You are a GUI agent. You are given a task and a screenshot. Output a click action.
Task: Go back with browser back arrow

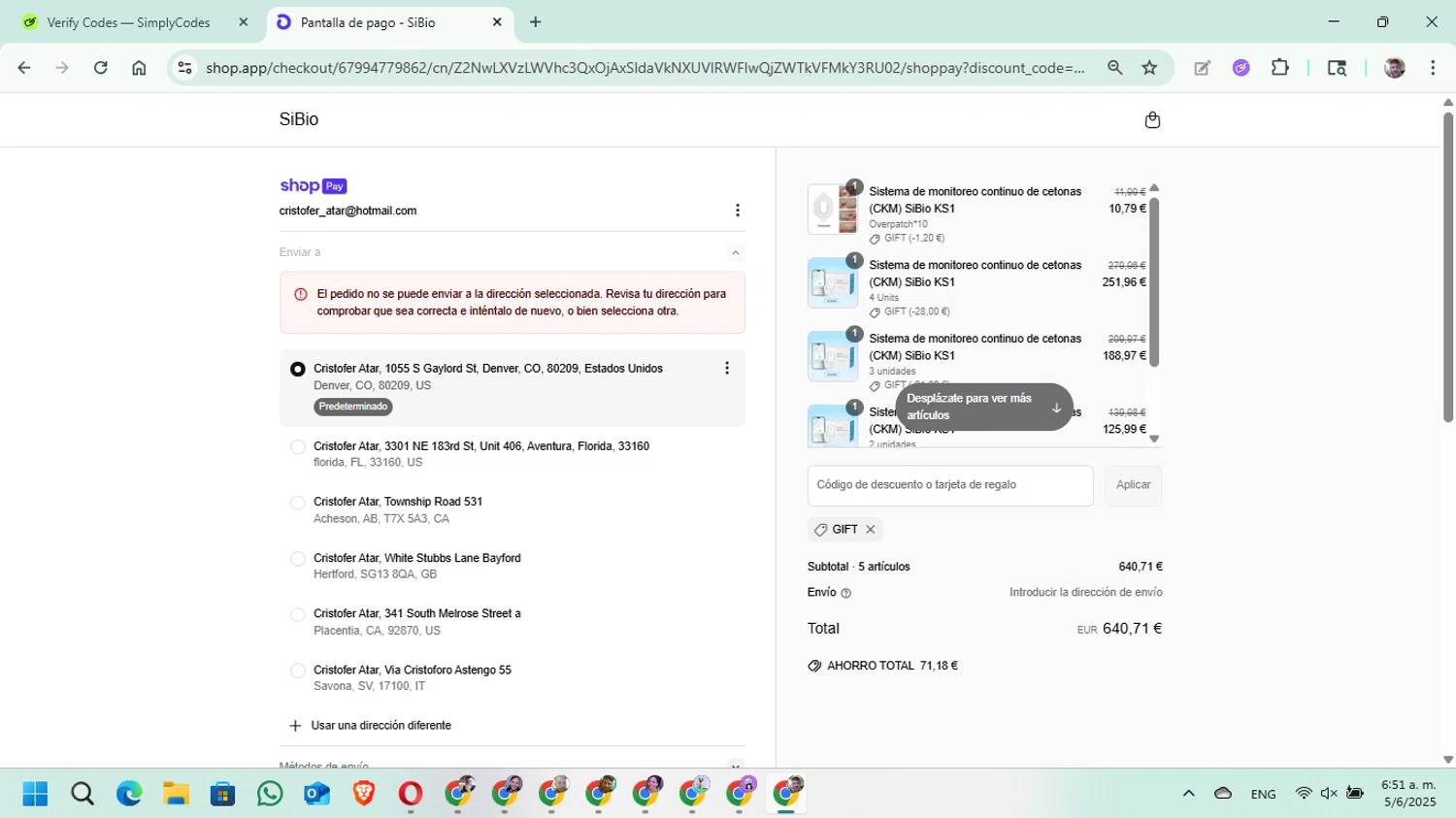click(x=24, y=68)
